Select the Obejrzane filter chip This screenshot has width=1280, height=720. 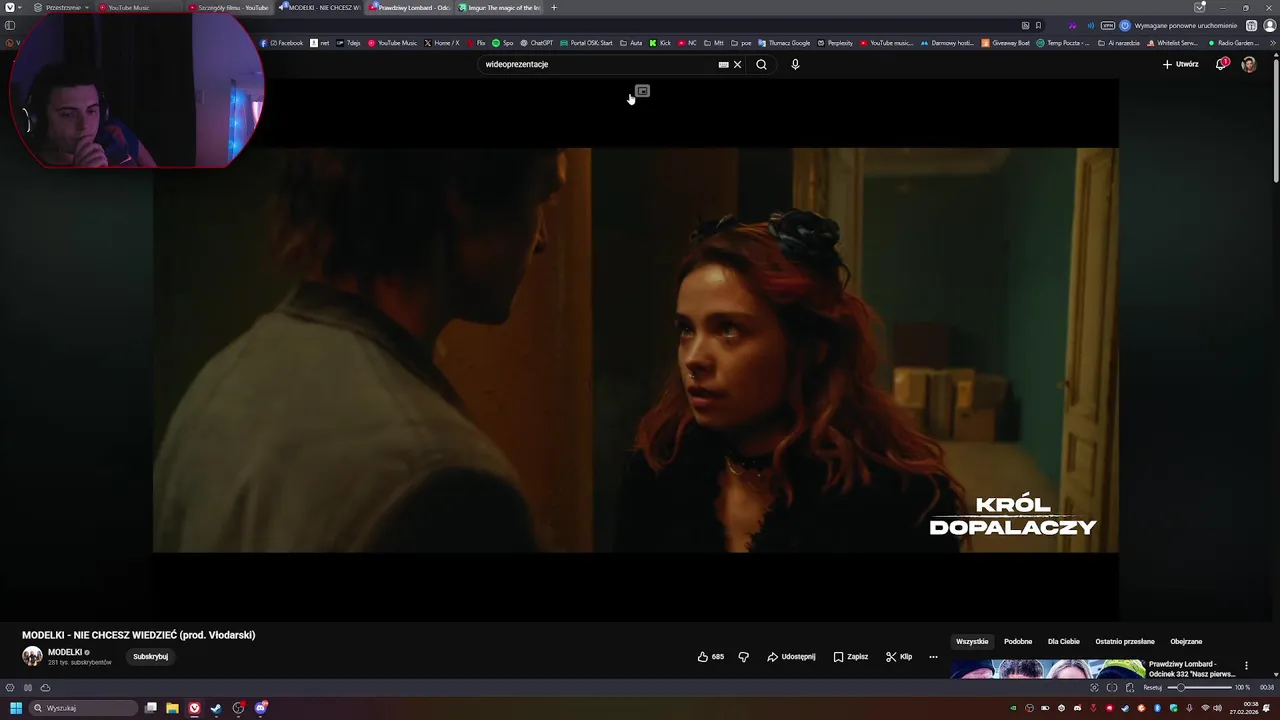[1186, 642]
